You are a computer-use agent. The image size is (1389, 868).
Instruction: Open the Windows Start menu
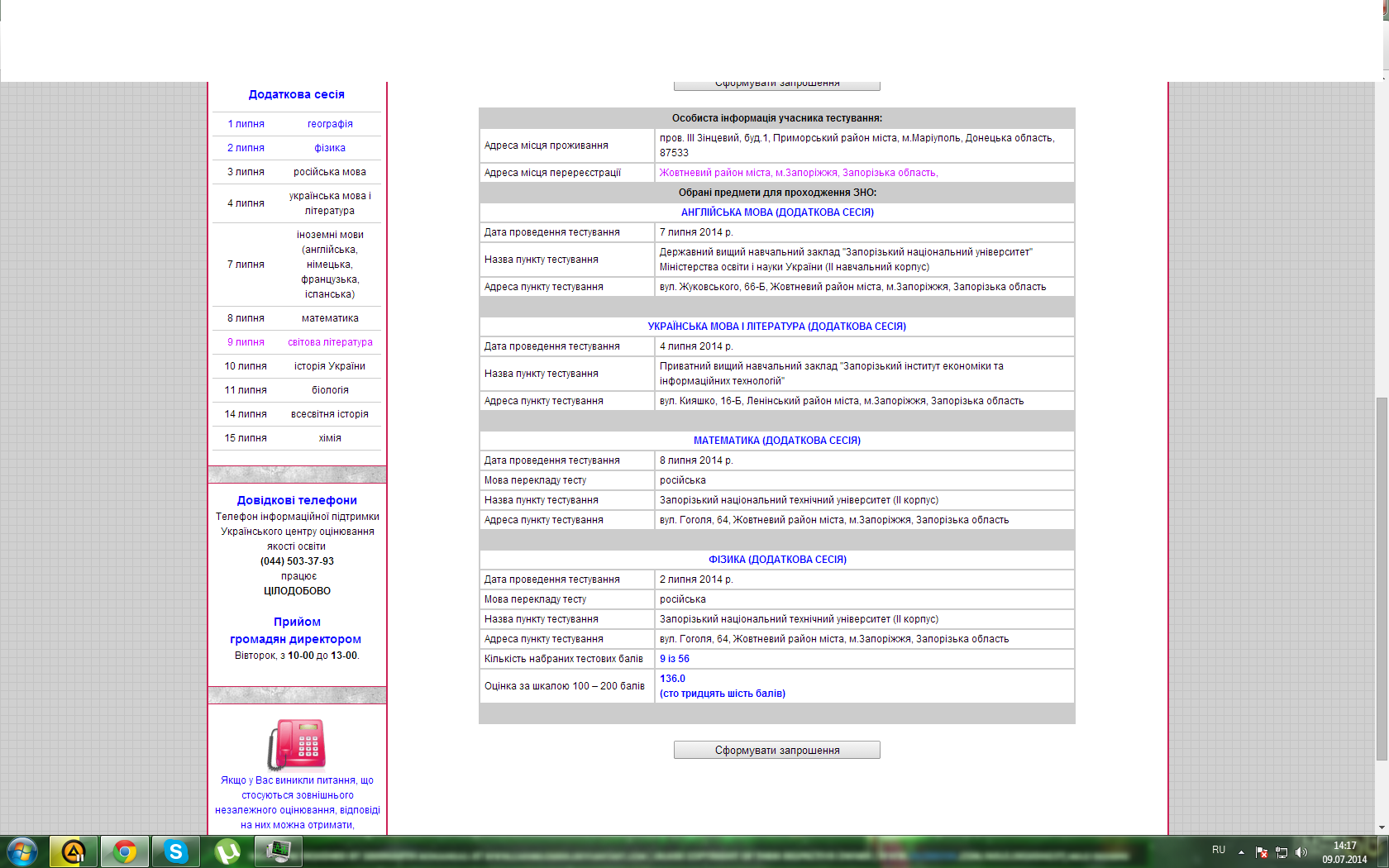(x=22, y=851)
